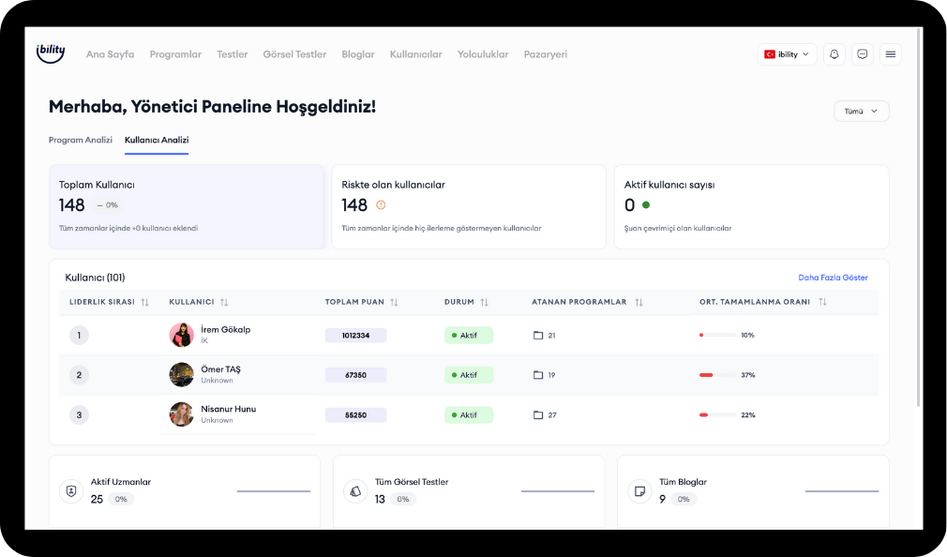
Task: Click the Tüm Bloglar note icon
Action: tap(639, 491)
